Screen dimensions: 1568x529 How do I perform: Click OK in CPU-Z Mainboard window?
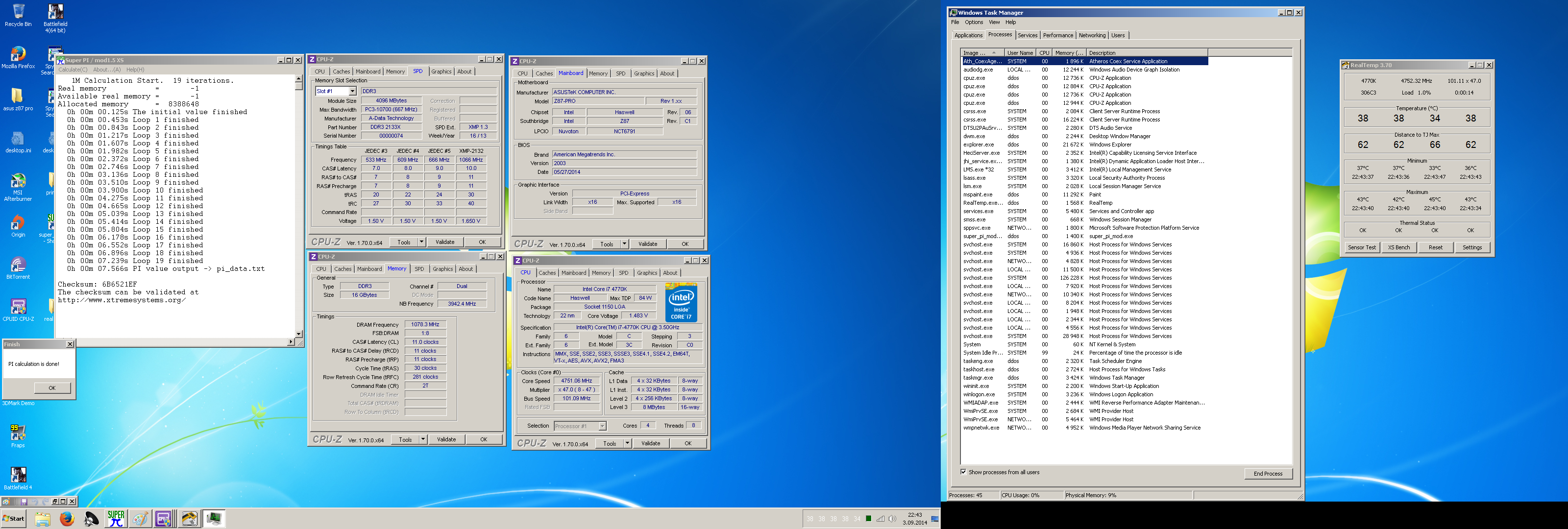pyautogui.click(x=685, y=244)
